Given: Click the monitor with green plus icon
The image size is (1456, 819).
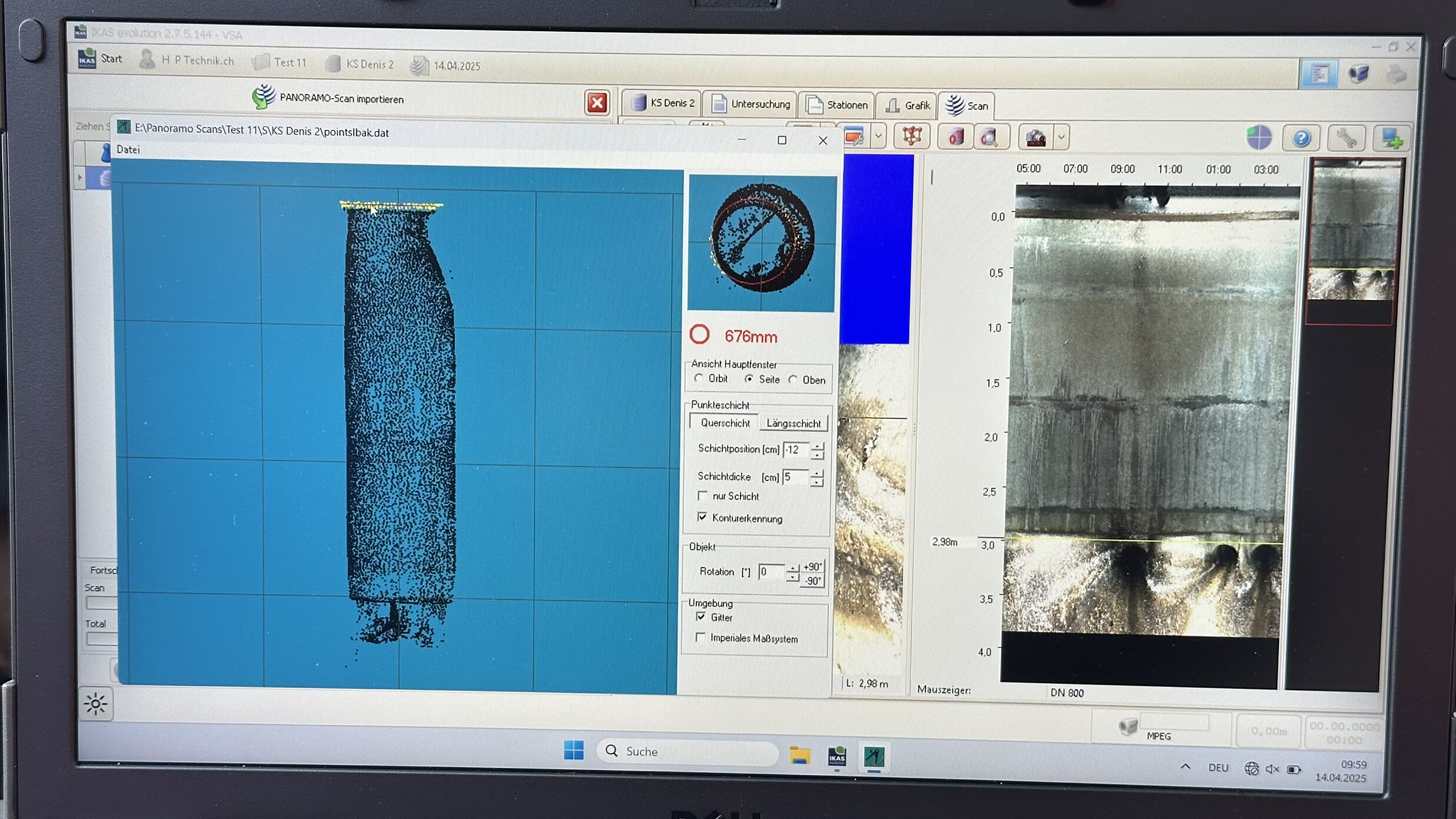Looking at the screenshot, I should pyautogui.click(x=1391, y=139).
